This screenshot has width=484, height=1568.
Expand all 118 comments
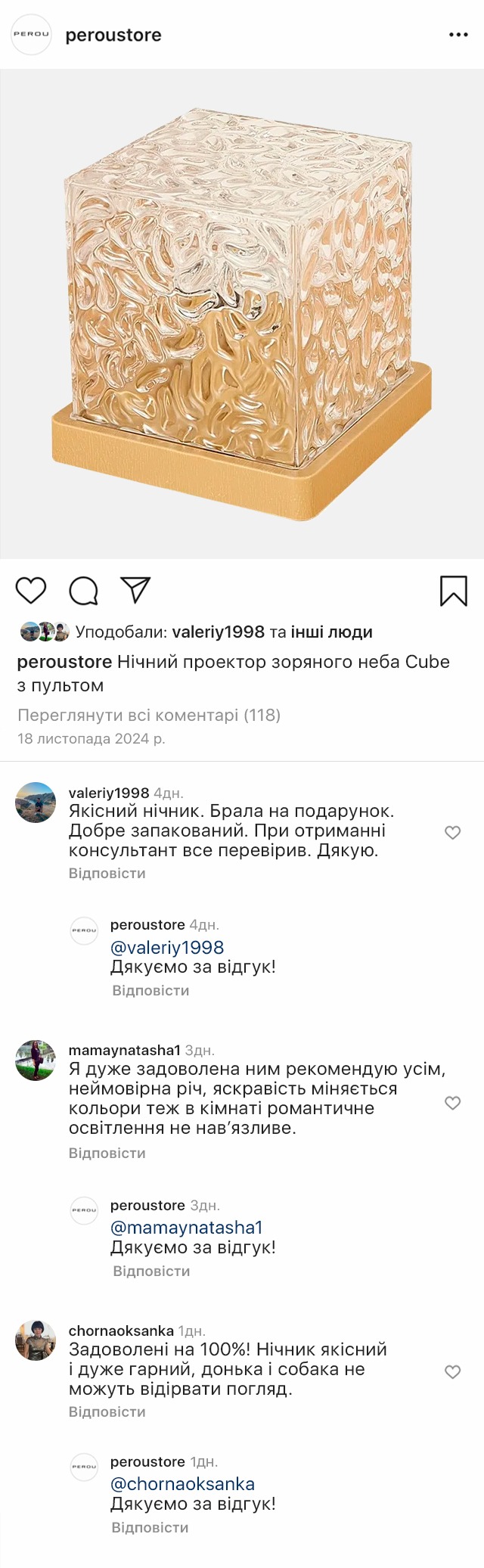click(x=149, y=715)
